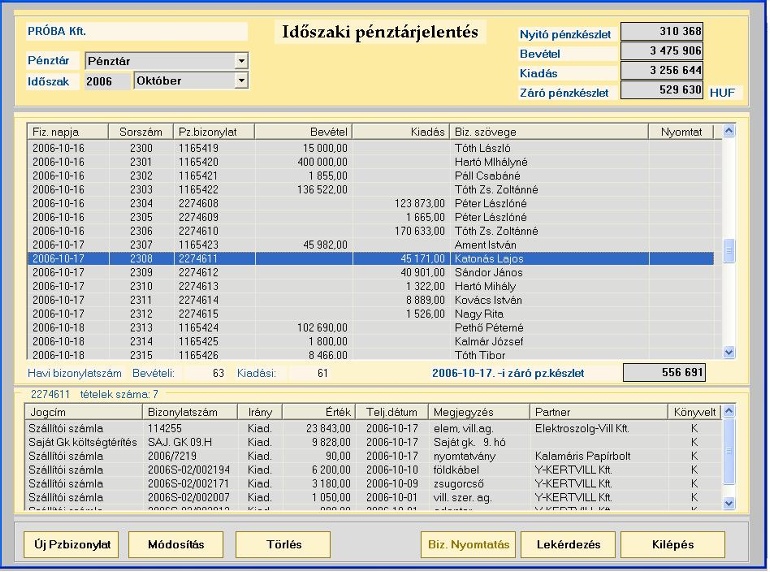The image size is (770, 572).
Task: Click the Lekérdezés button
Action: (x=568, y=545)
